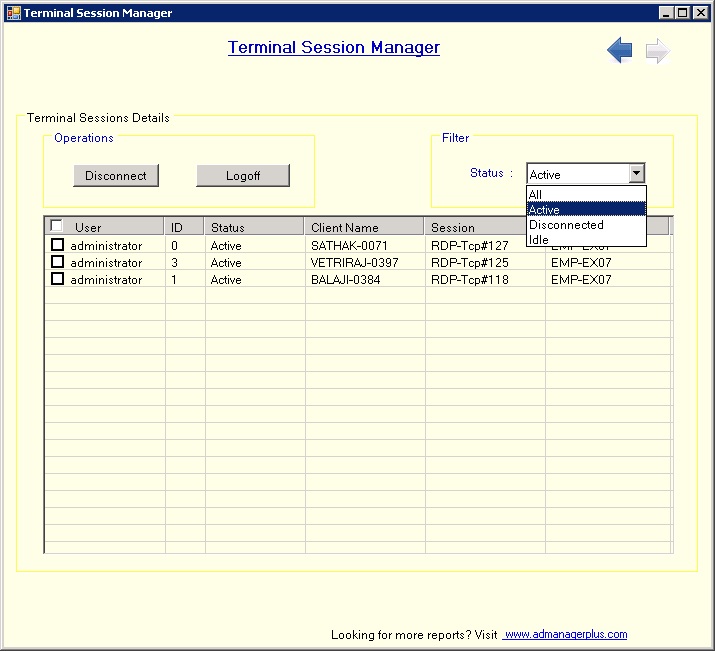Click the blue back arrow icon

619,50
